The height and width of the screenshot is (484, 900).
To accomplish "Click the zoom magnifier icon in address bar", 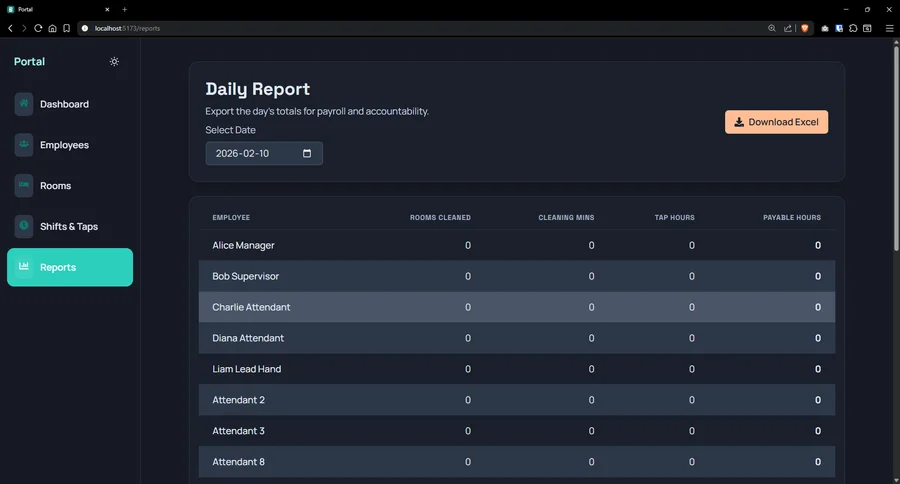I will (x=772, y=28).
